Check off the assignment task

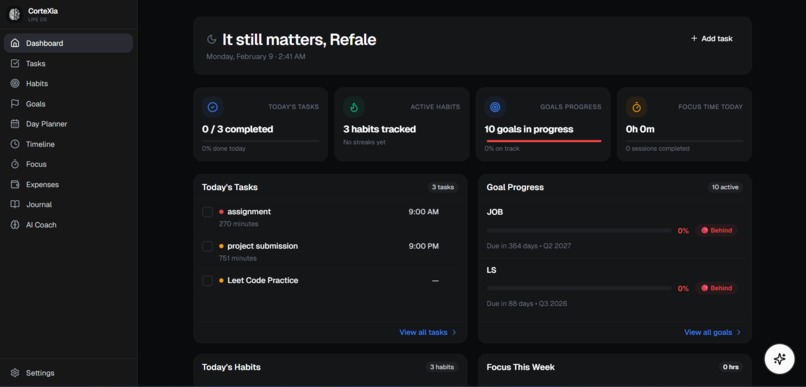click(207, 212)
